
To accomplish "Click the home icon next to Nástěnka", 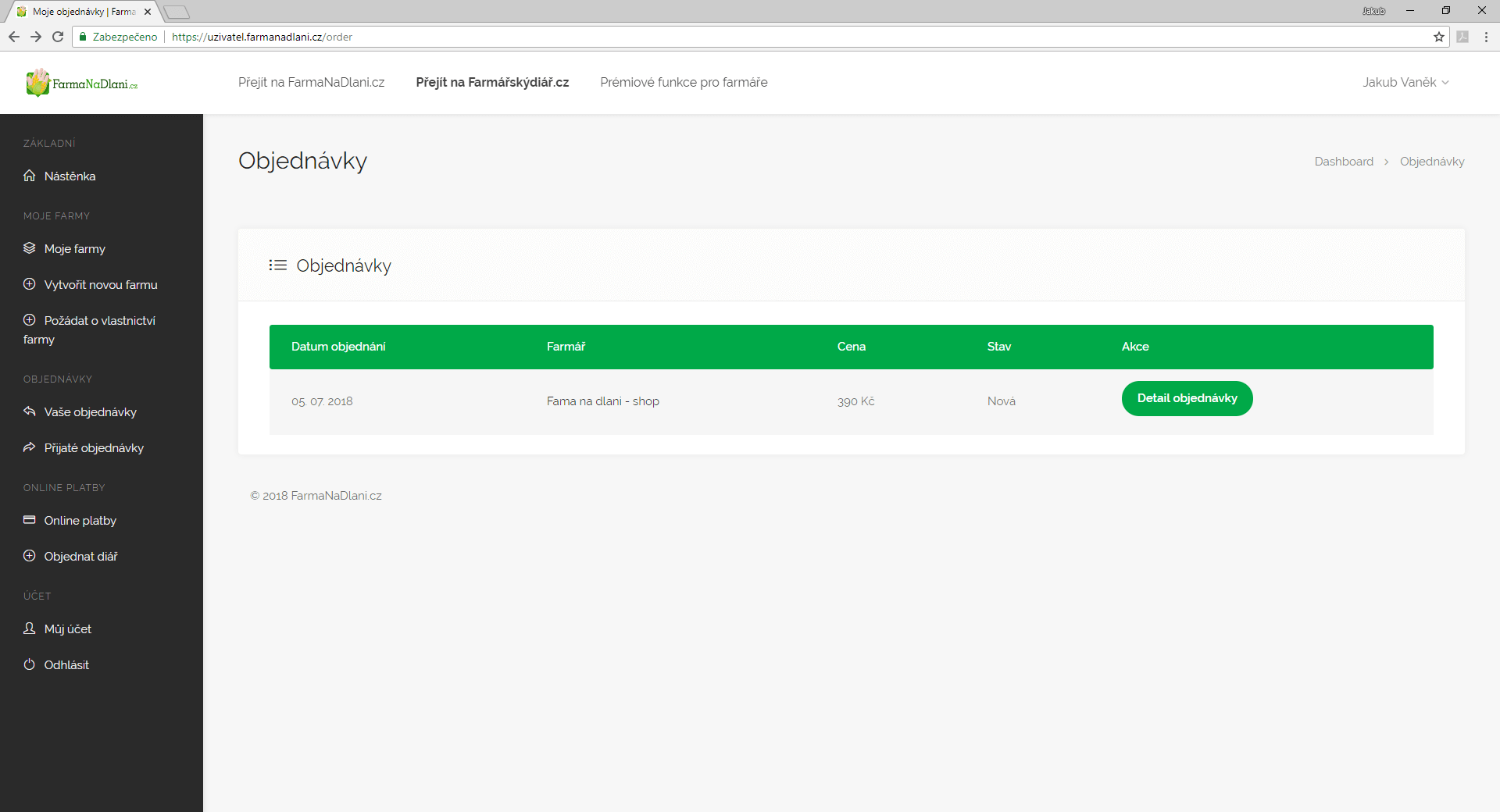I will (x=30, y=176).
